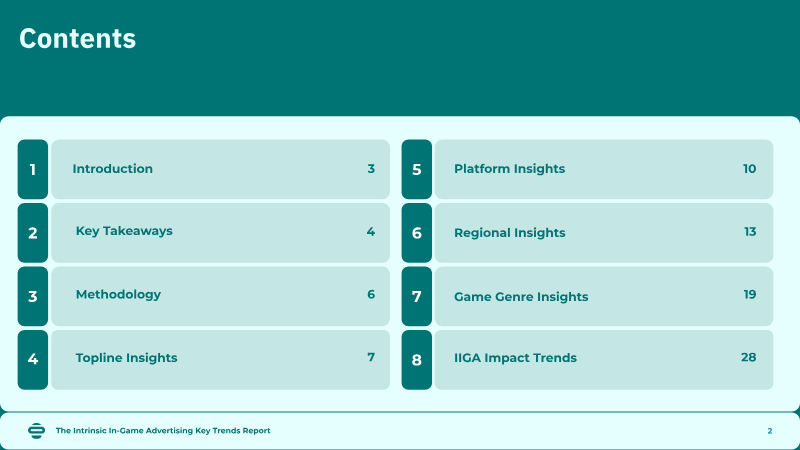Click the number 1 section tile
This screenshot has width=800, height=450.
(x=33, y=169)
